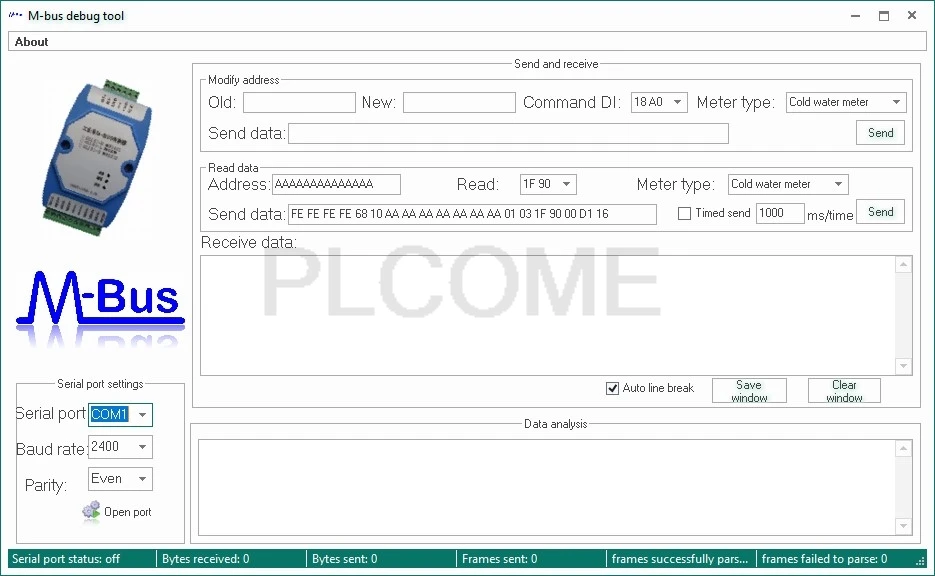Click the Clear window button
Viewport: 935px width, 576px height.
[844, 391]
